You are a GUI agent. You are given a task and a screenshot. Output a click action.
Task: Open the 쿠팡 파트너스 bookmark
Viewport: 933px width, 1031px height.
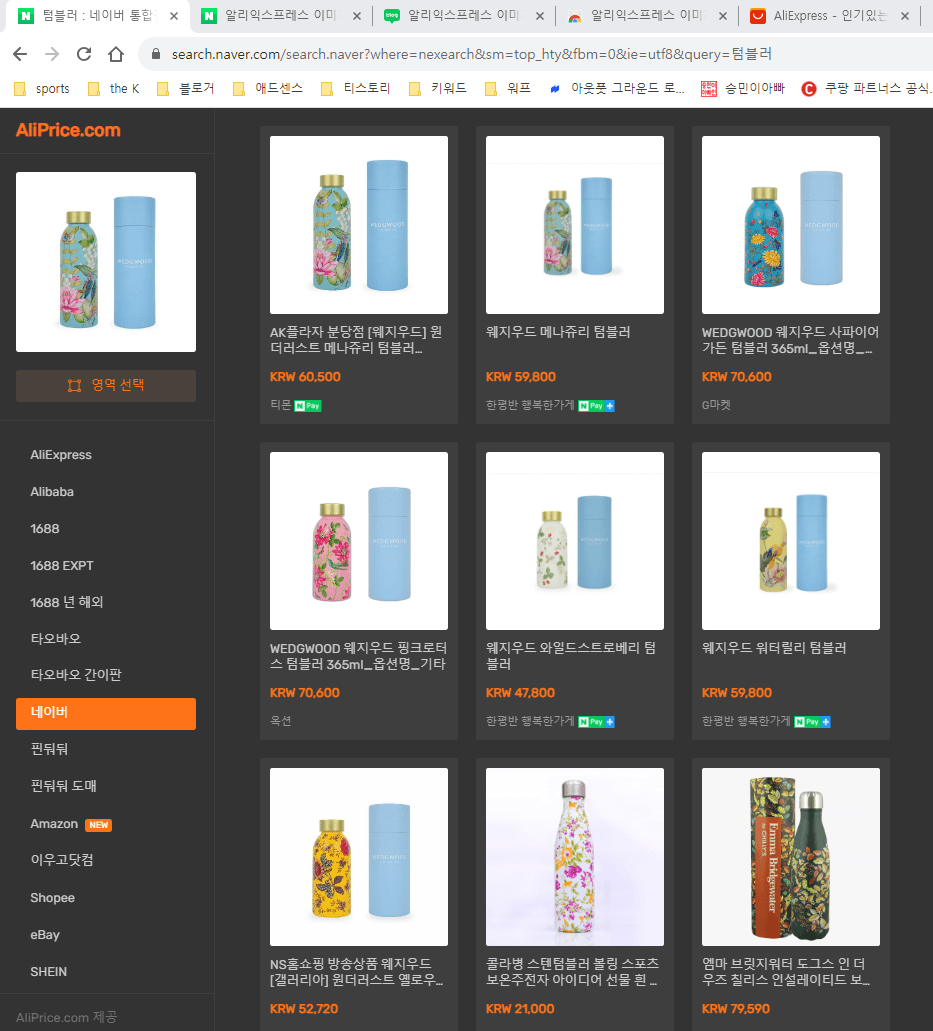pyautogui.click(x=866, y=89)
